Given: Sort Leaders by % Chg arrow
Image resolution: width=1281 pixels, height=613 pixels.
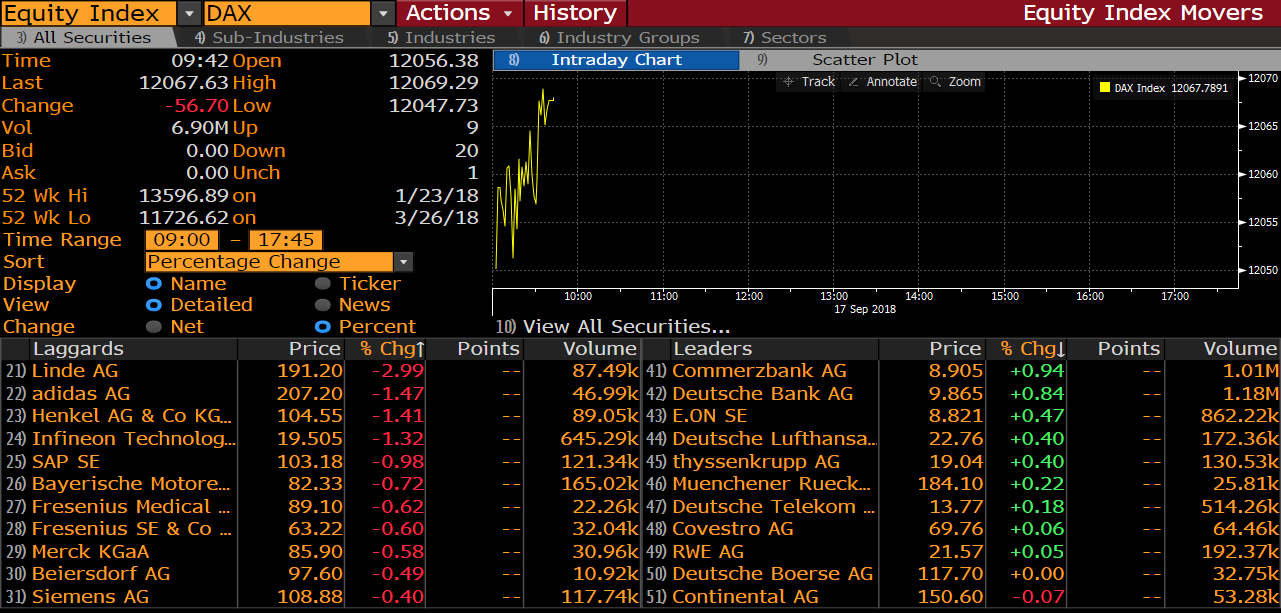Looking at the screenshot, I should click(1061, 349).
